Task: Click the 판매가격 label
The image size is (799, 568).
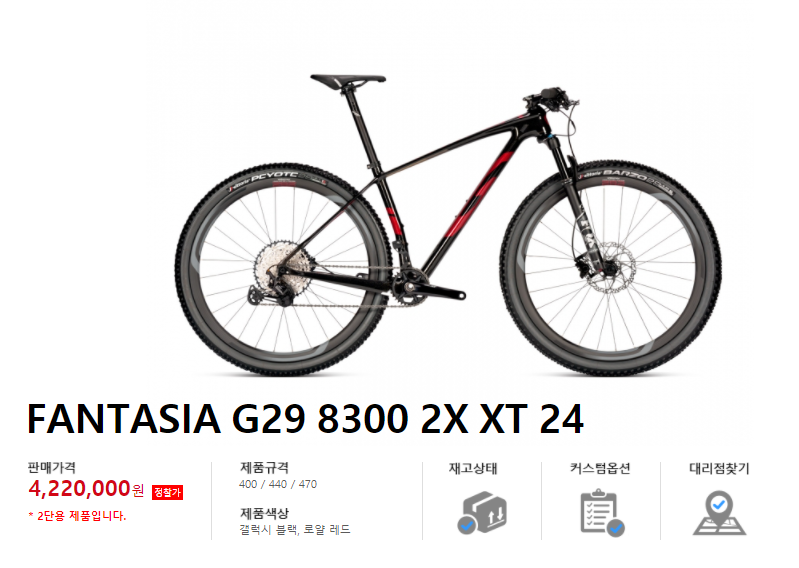Action: pos(52,467)
